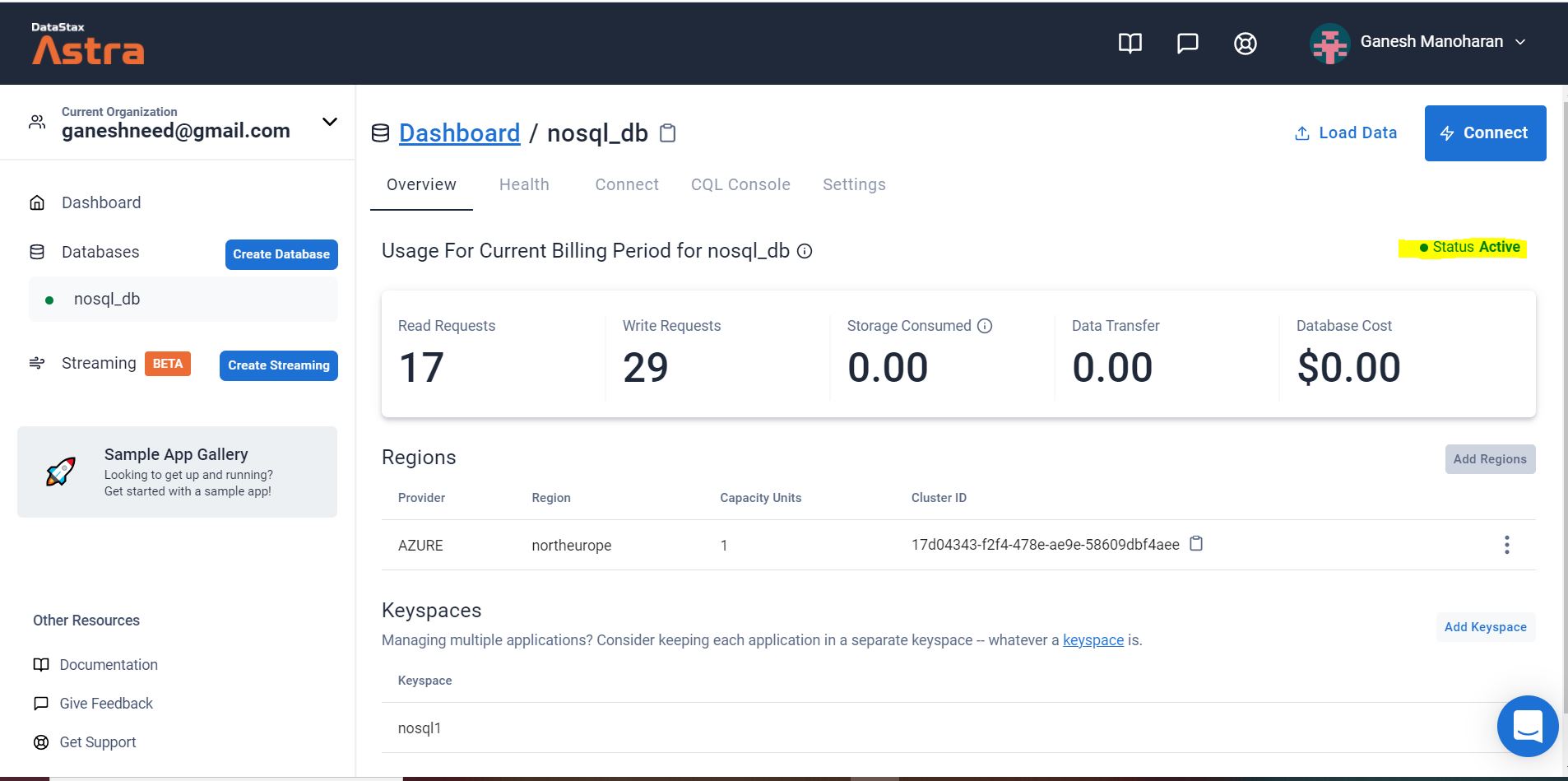Click the Streaming icon in the left sidebar
This screenshot has width=1568, height=781.
tap(37, 363)
